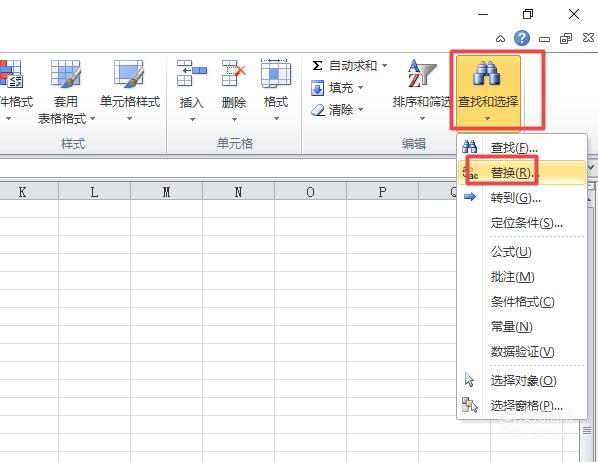This screenshot has width=598, height=462.
Task: Click the Delete cells icon
Action: [234, 73]
